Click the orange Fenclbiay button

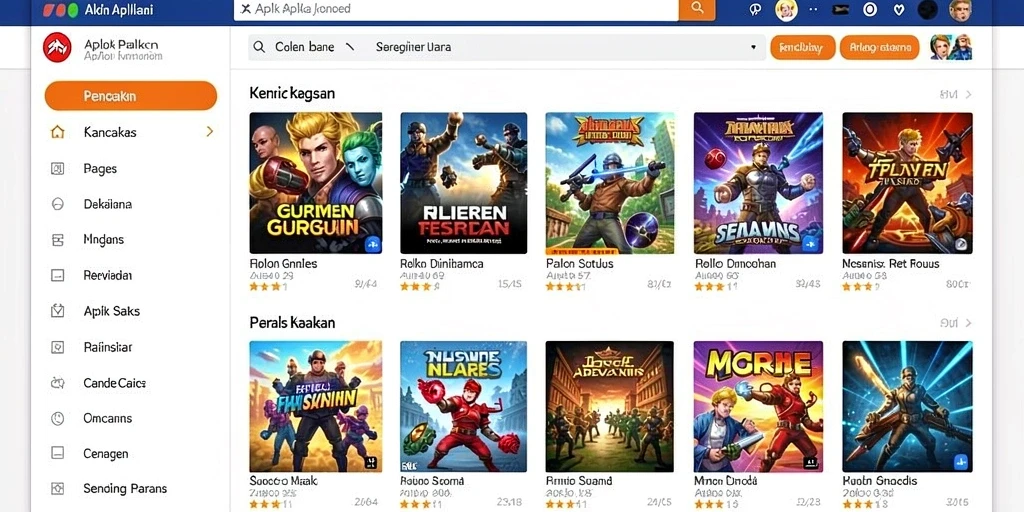pyautogui.click(x=803, y=47)
